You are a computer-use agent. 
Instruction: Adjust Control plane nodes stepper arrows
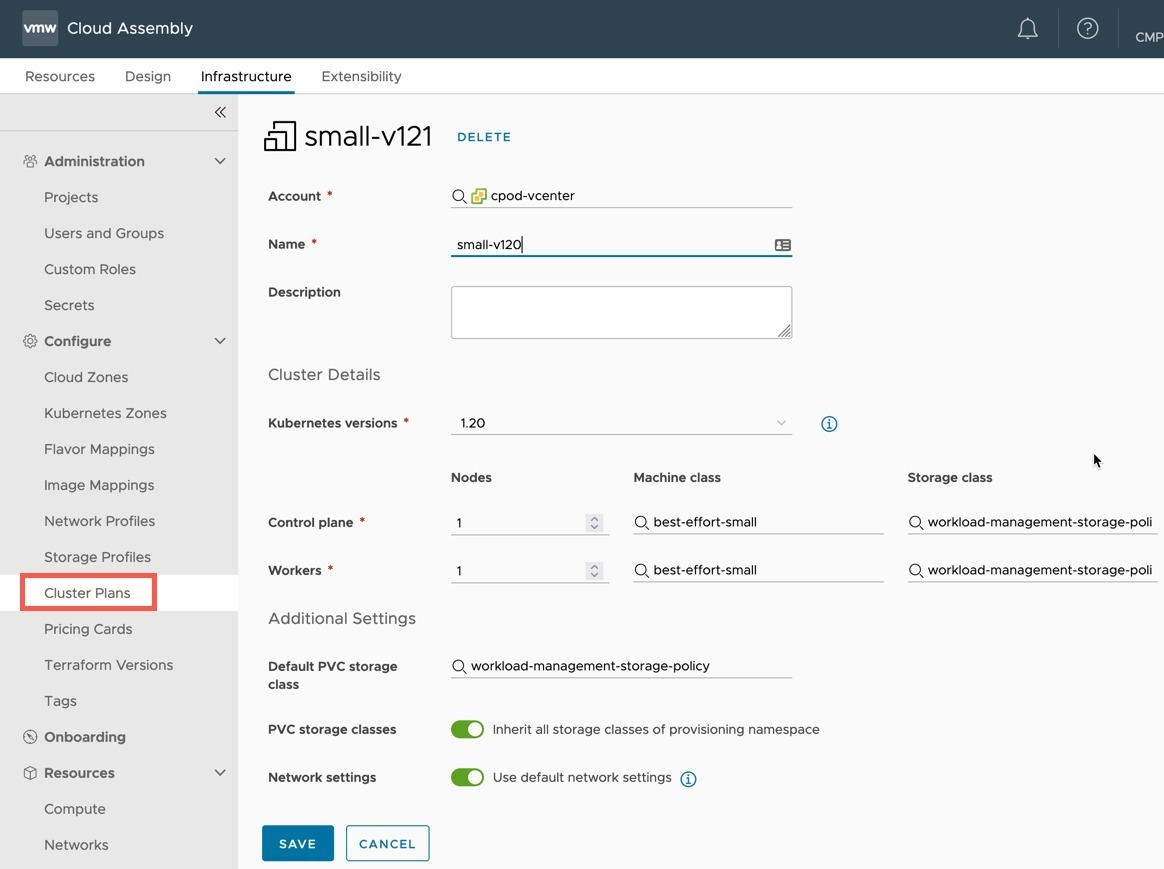point(594,522)
